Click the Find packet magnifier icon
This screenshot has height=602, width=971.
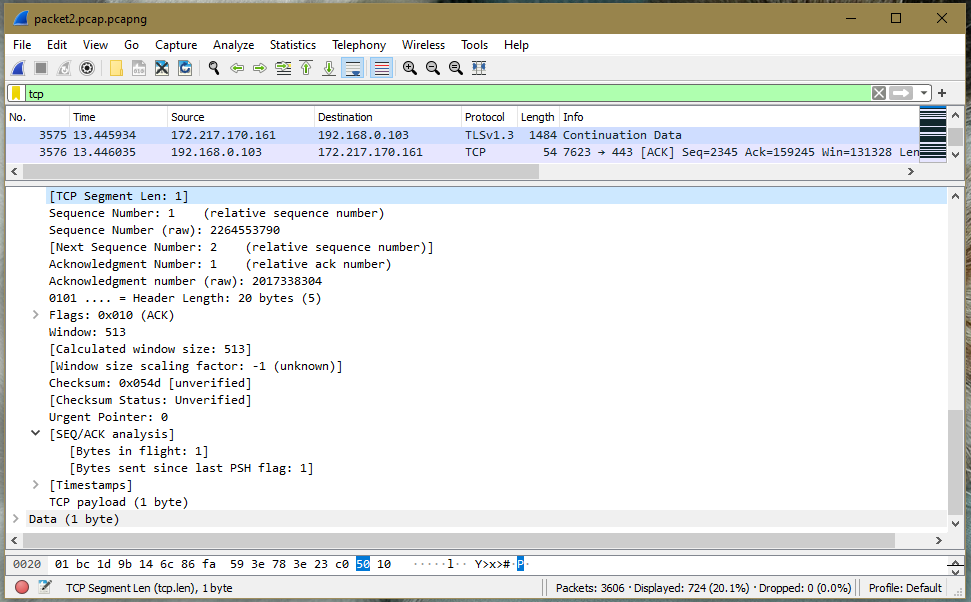[x=213, y=68]
